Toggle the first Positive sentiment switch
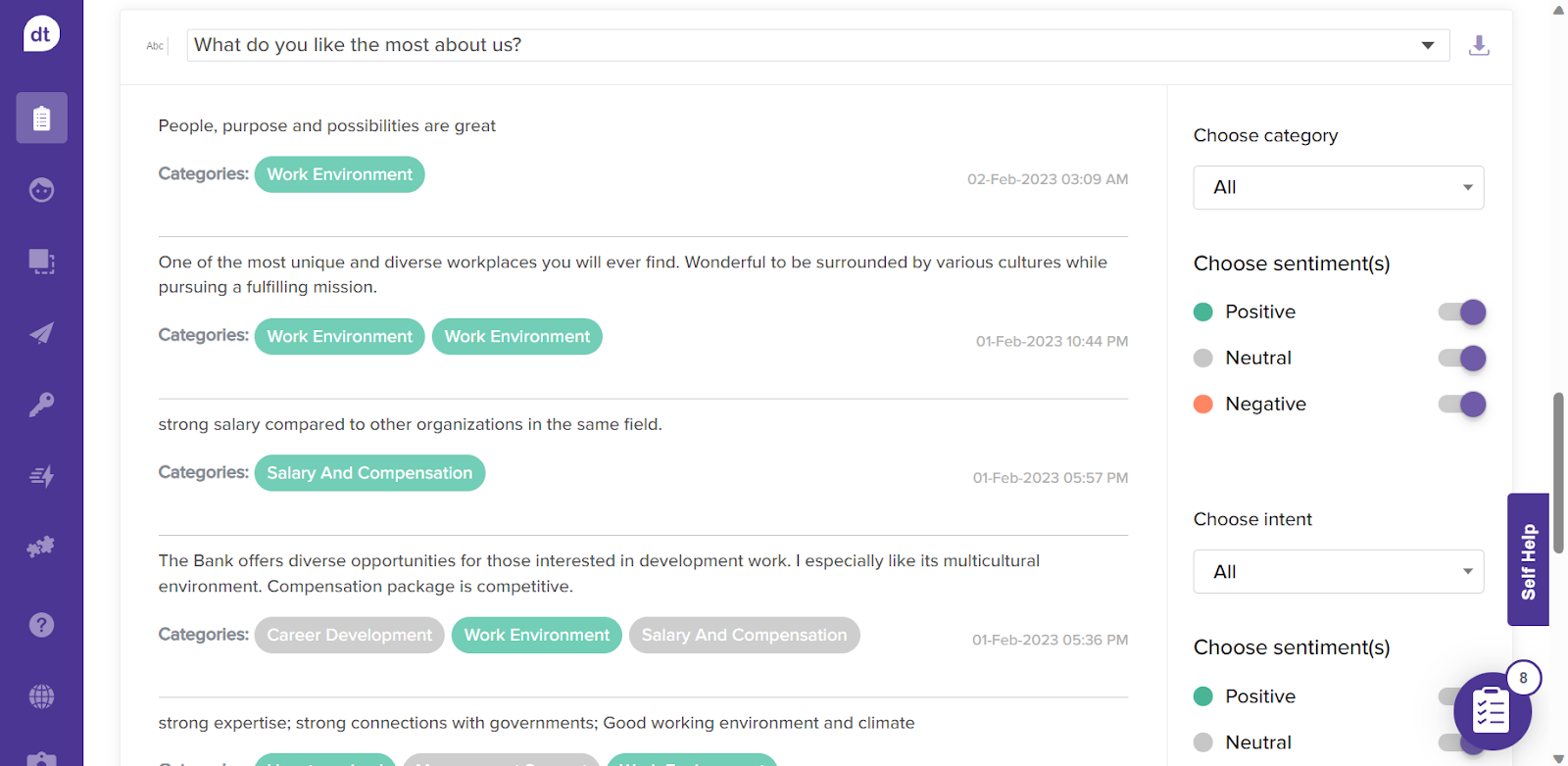The height and width of the screenshot is (766, 1568). (1462, 312)
